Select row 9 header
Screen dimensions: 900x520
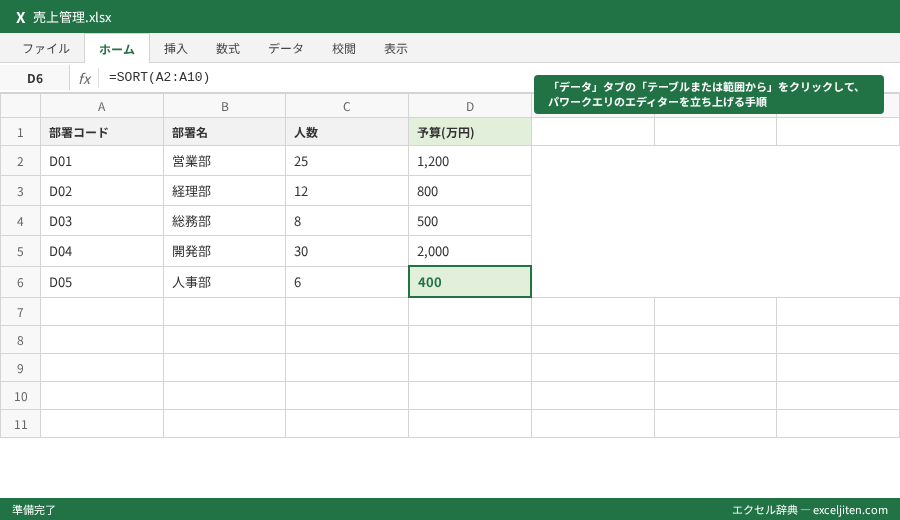(20, 368)
